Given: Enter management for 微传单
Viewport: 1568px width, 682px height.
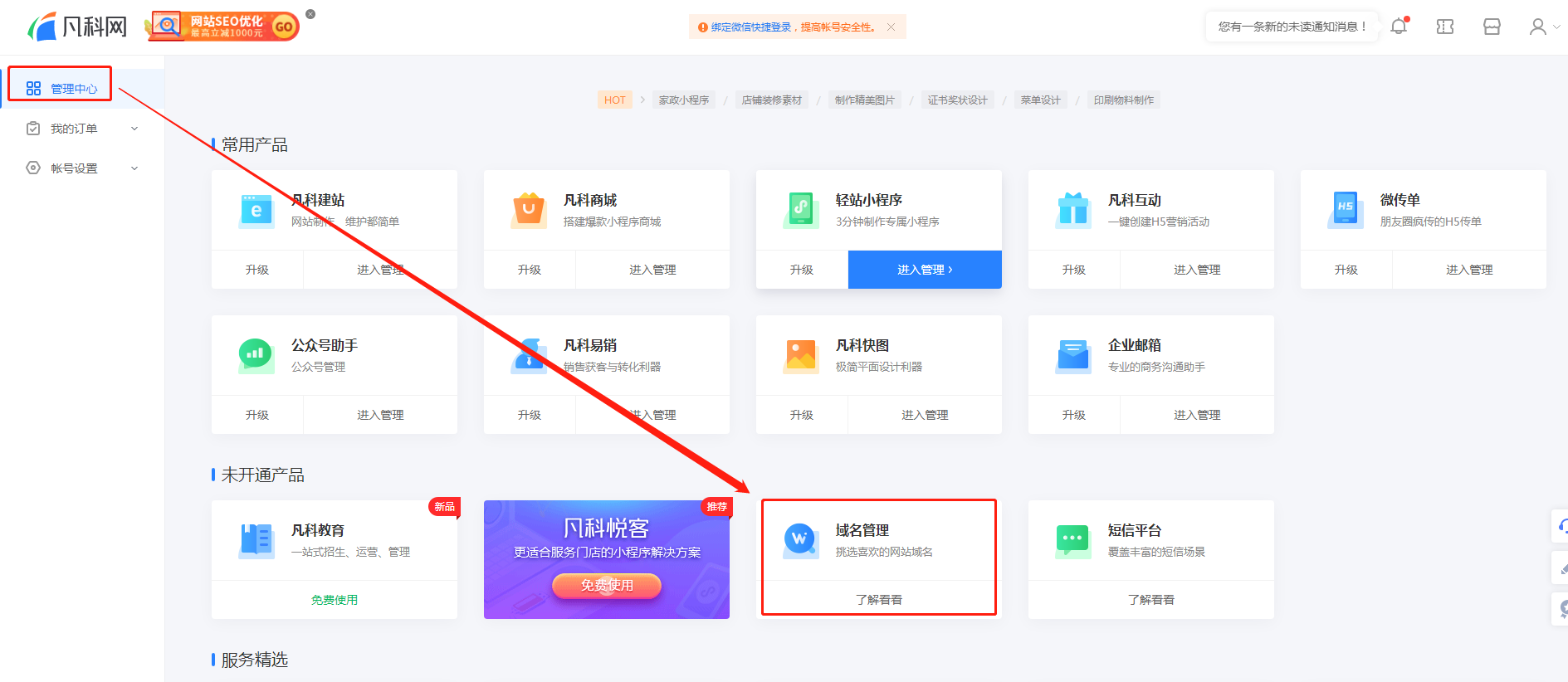Looking at the screenshot, I should 1469,270.
